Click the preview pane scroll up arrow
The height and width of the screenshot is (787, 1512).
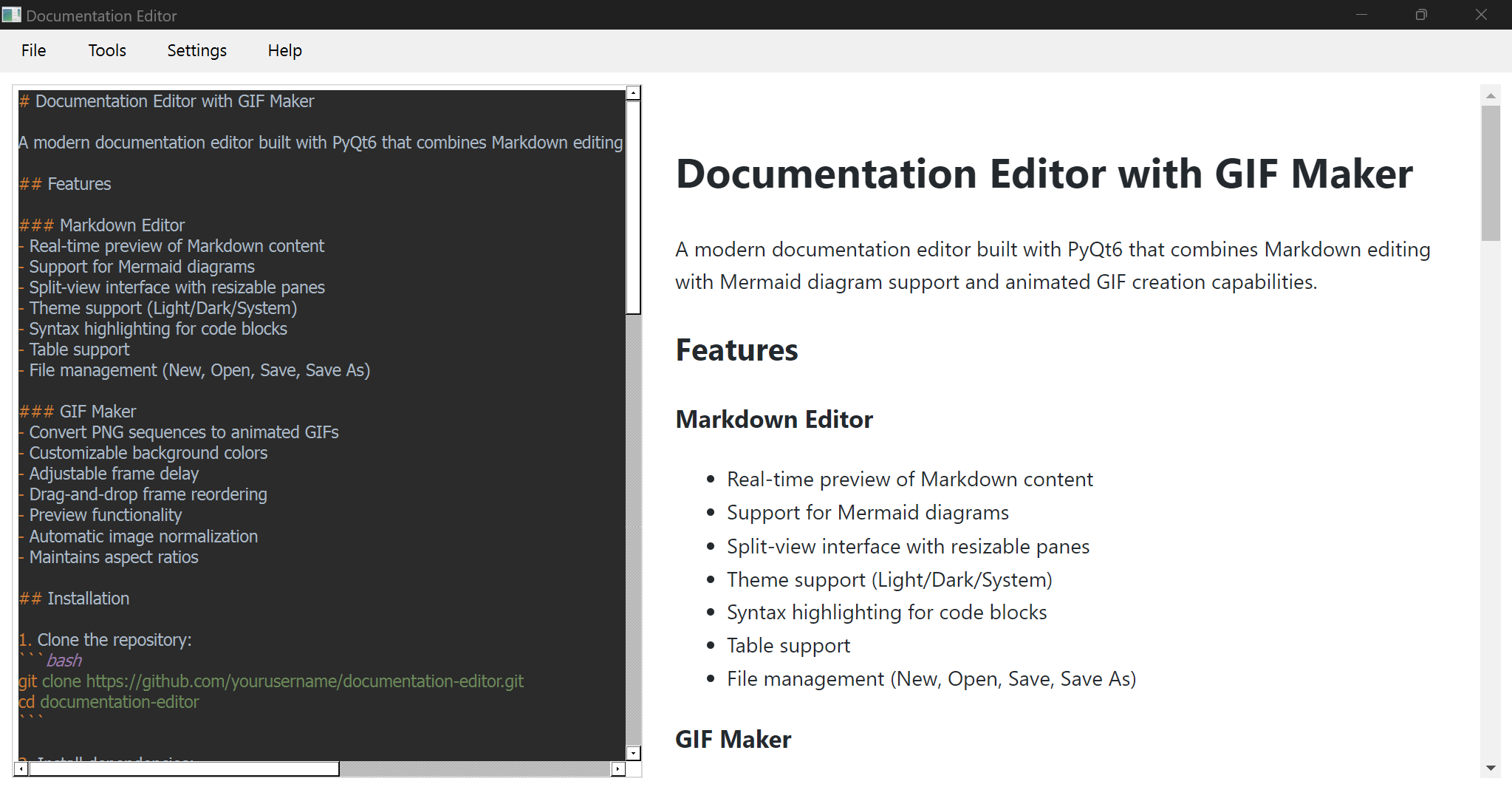pos(1491,95)
